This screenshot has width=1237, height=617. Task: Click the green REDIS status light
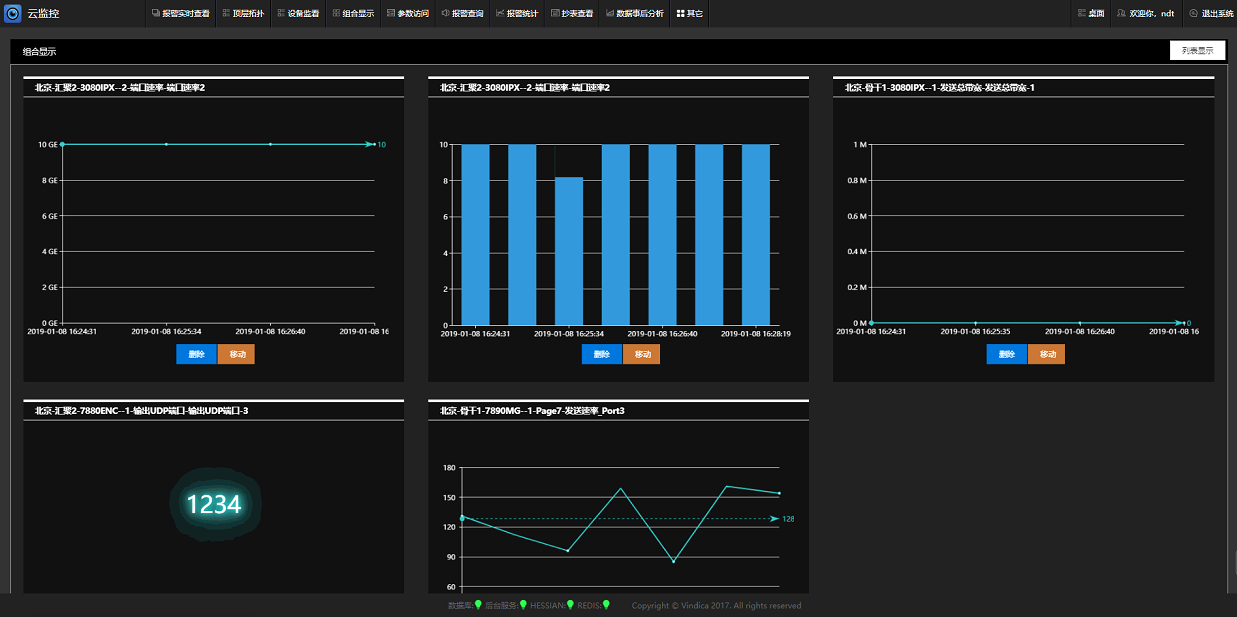coord(606,605)
